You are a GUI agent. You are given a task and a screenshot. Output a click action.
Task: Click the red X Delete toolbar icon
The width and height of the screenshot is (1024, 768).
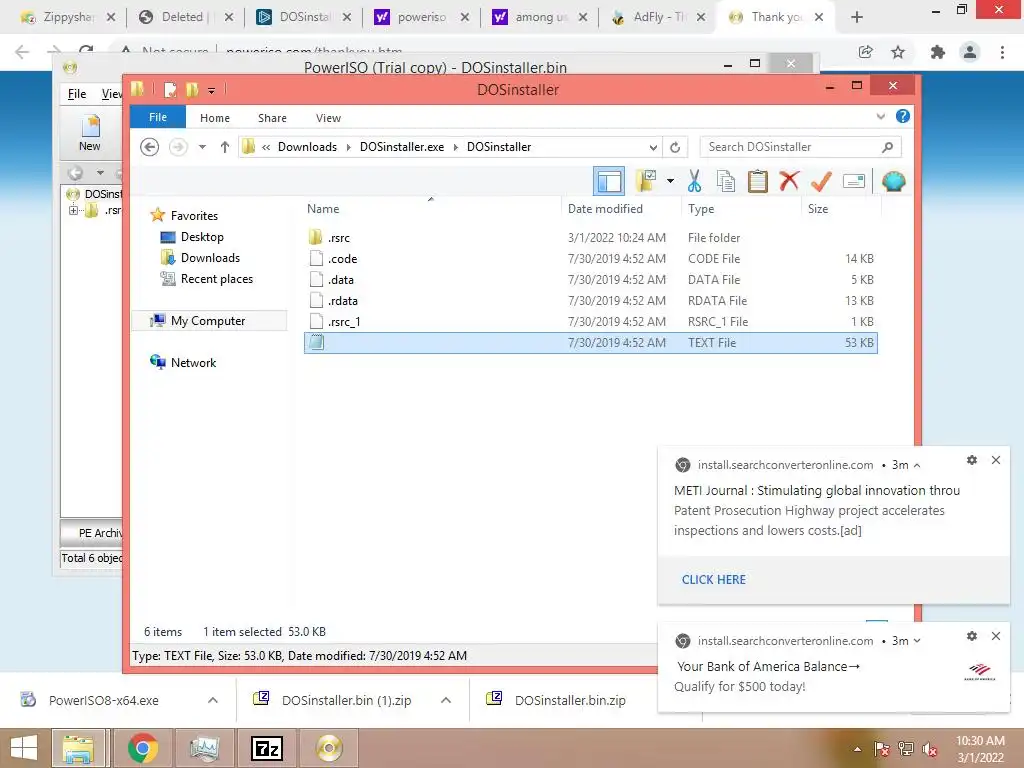(789, 181)
